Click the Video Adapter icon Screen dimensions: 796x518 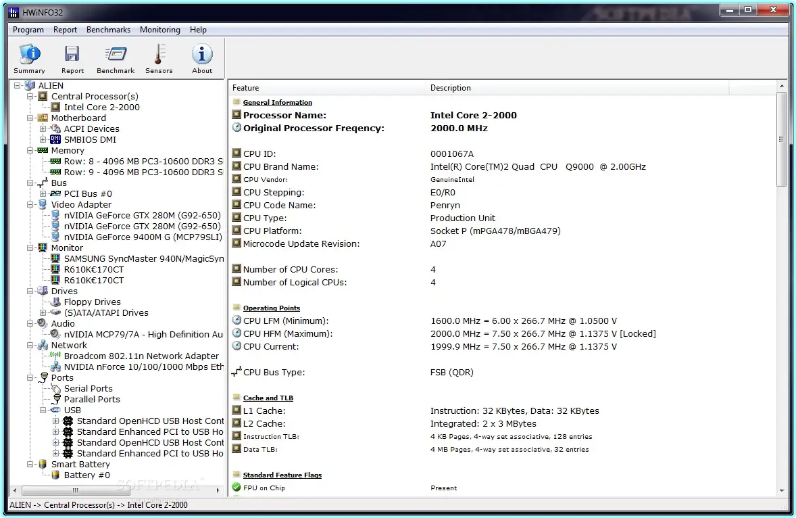pyautogui.click(x=43, y=204)
